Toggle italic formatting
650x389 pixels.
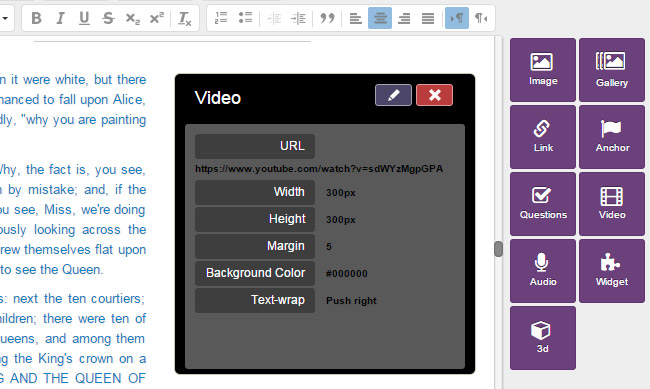[x=61, y=18]
